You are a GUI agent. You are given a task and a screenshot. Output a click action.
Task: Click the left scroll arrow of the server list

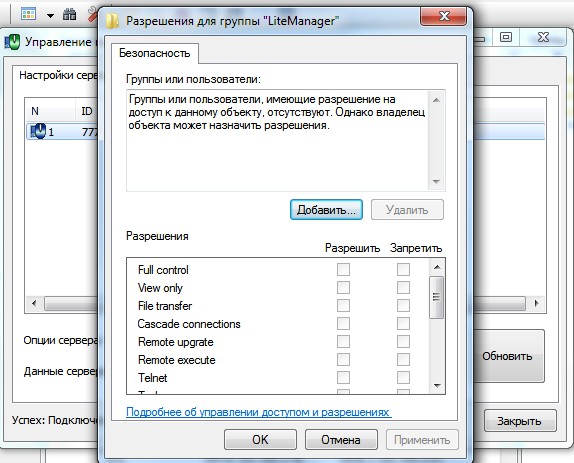click(34, 303)
